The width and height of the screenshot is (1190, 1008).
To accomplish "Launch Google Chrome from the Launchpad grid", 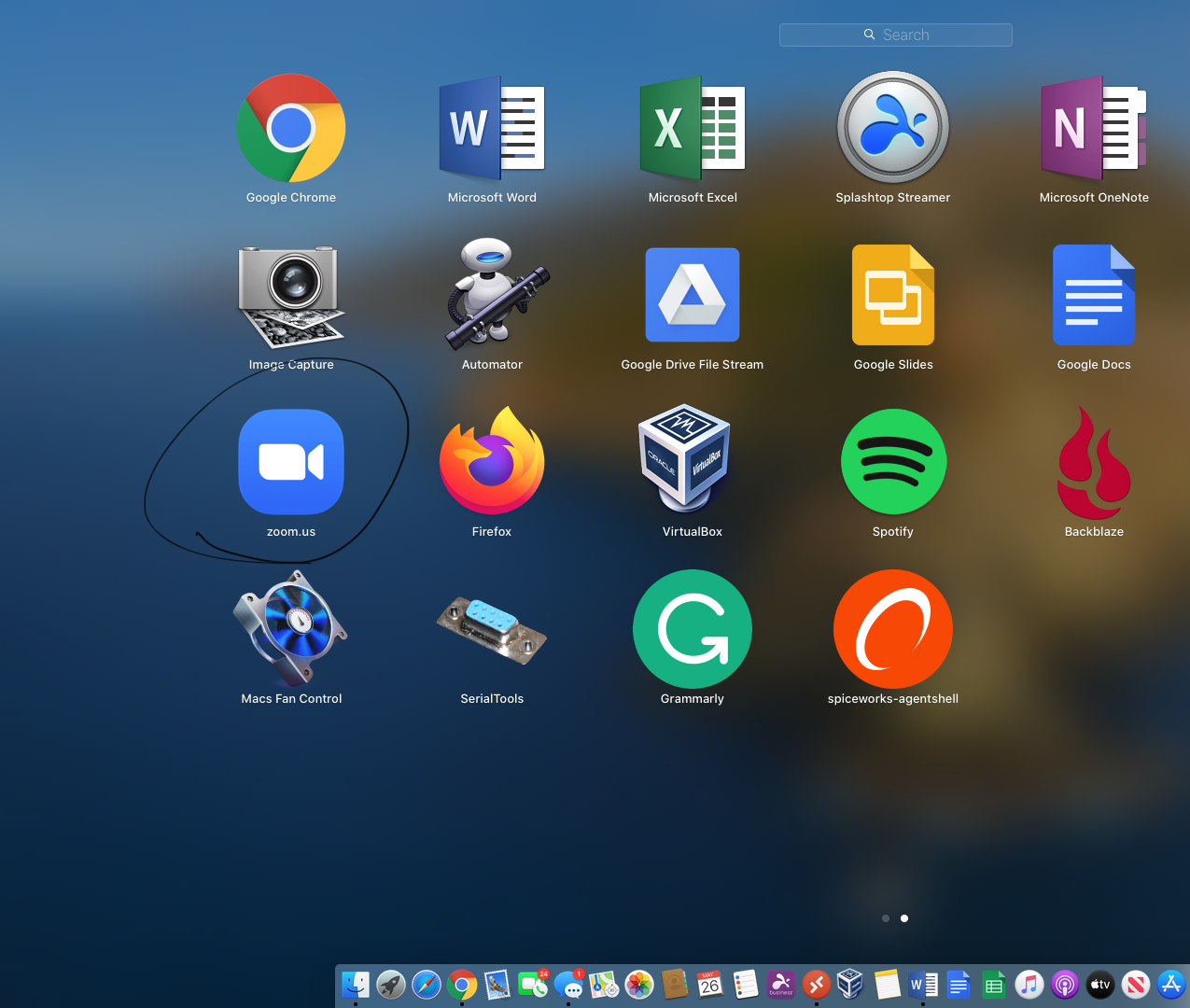I will pos(291,129).
